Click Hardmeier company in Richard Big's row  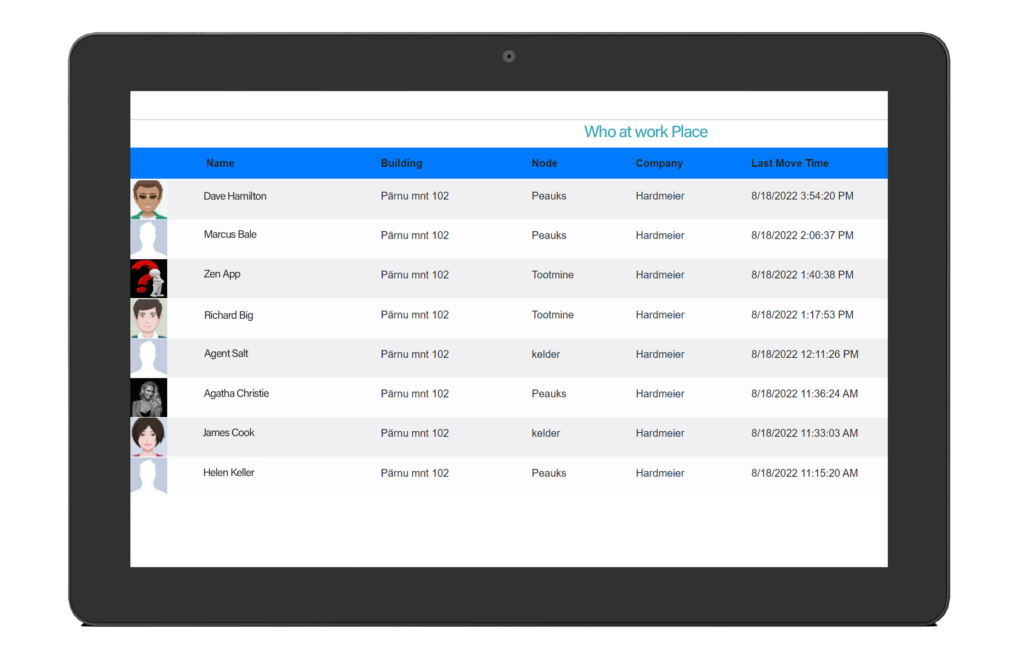click(660, 315)
